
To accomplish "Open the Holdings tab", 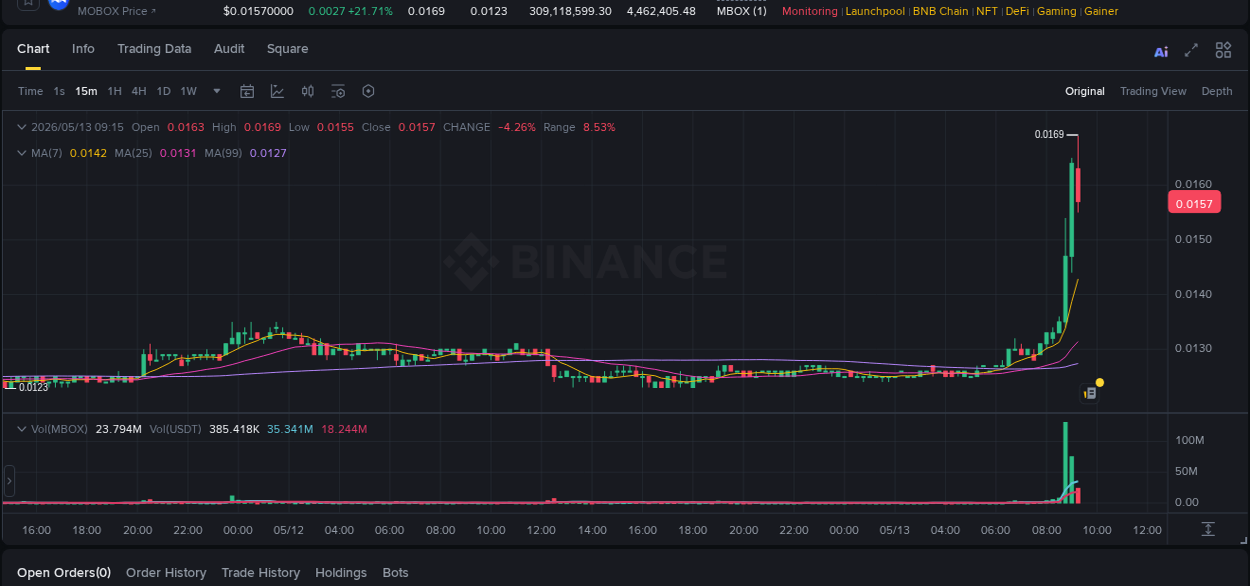I will pyautogui.click(x=341, y=573).
